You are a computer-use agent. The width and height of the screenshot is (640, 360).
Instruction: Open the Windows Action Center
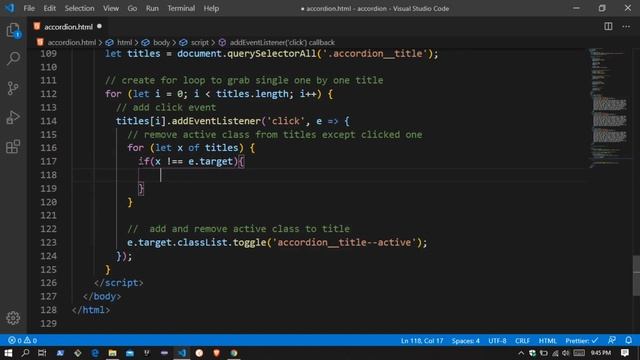(x=625, y=353)
